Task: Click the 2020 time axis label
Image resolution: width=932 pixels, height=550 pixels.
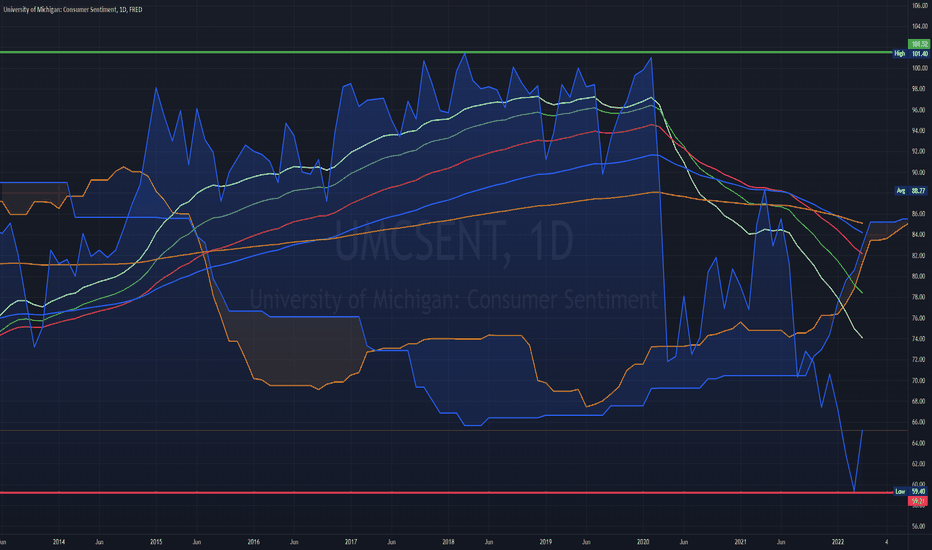Action: click(x=643, y=542)
